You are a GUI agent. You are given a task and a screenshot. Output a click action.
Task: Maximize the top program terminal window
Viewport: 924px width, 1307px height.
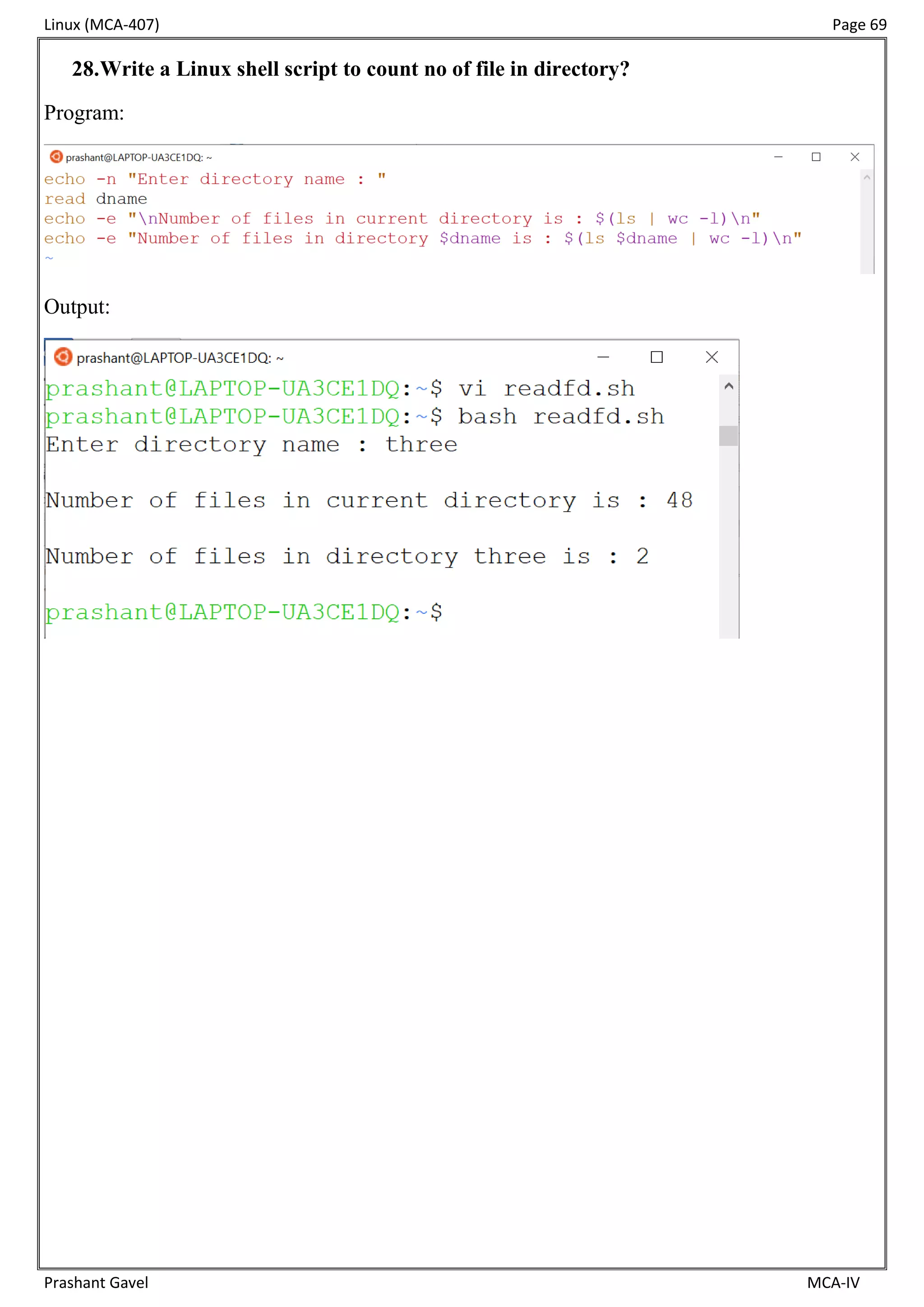(x=816, y=157)
